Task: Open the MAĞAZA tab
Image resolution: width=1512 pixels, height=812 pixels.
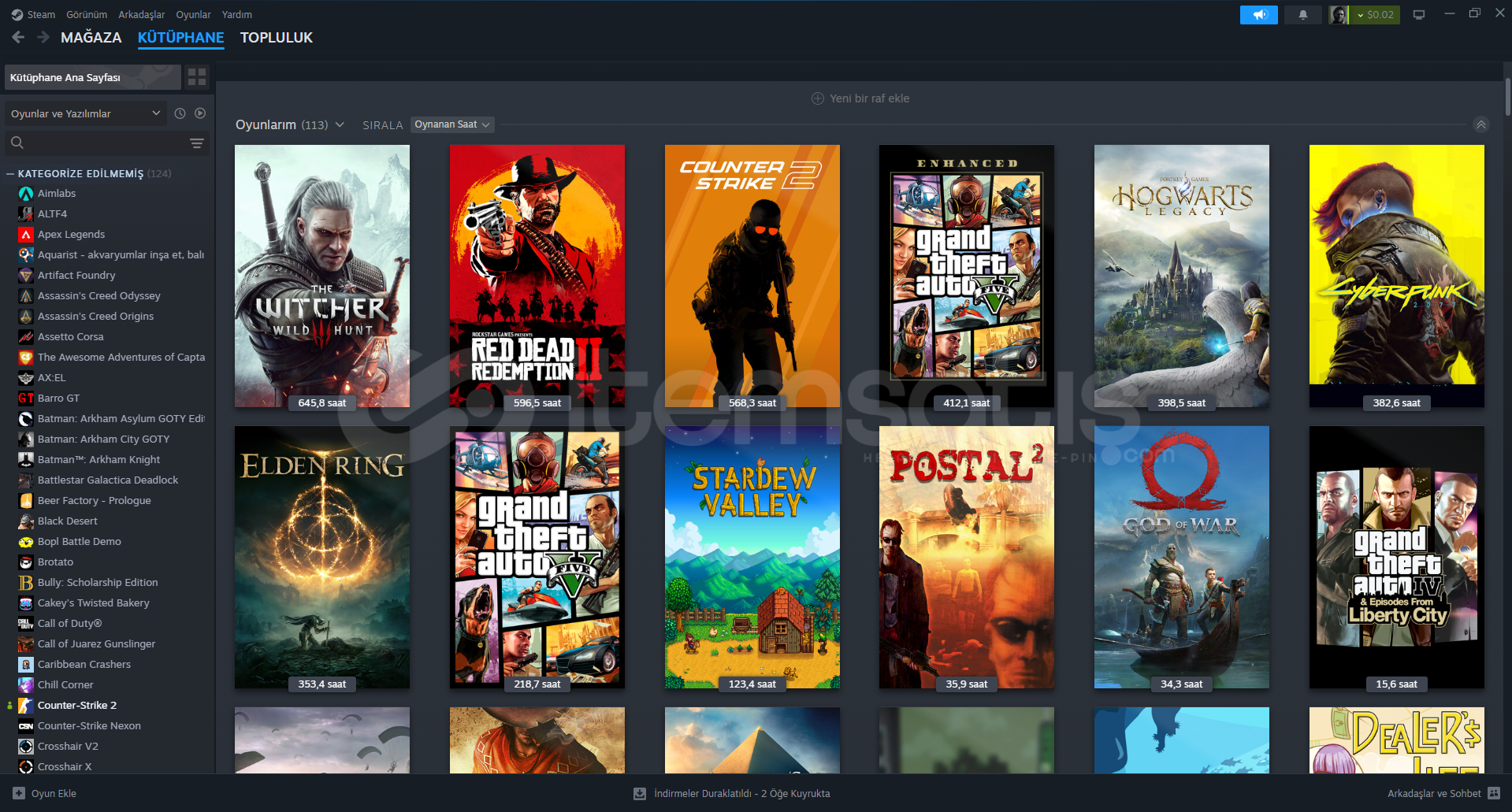Action: tap(91, 38)
